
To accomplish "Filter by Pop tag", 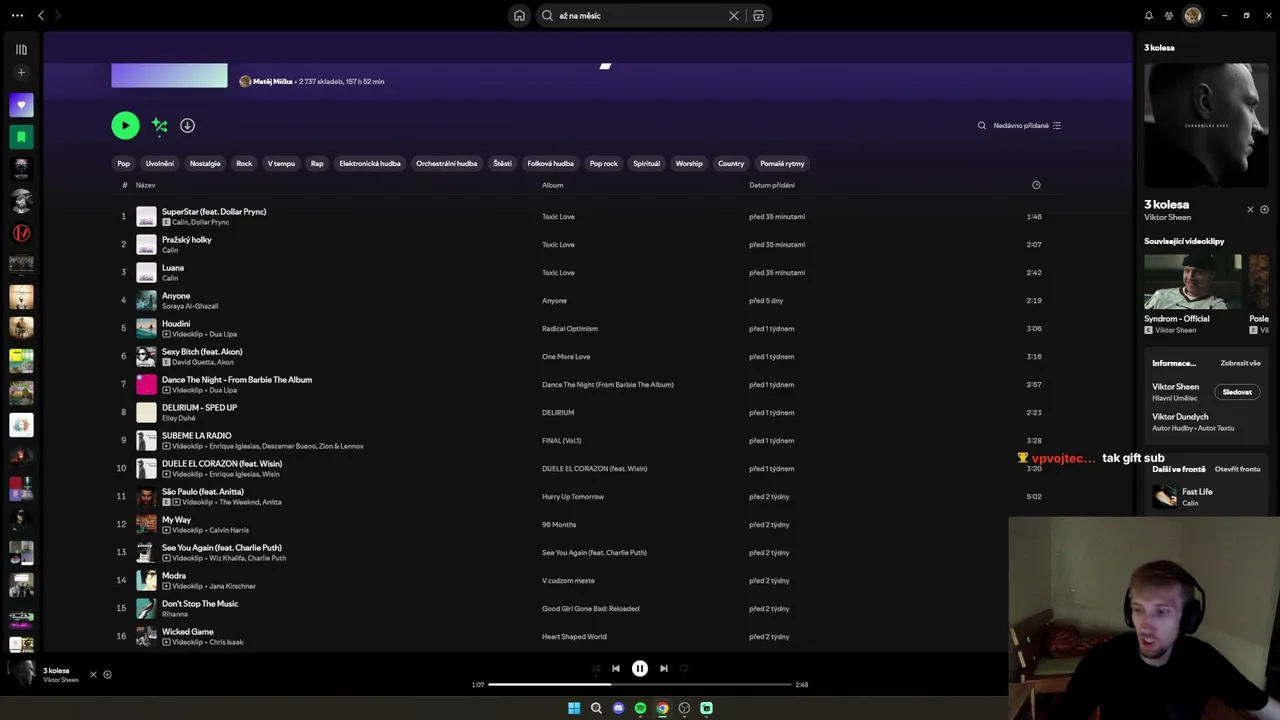I will pyautogui.click(x=124, y=164).
